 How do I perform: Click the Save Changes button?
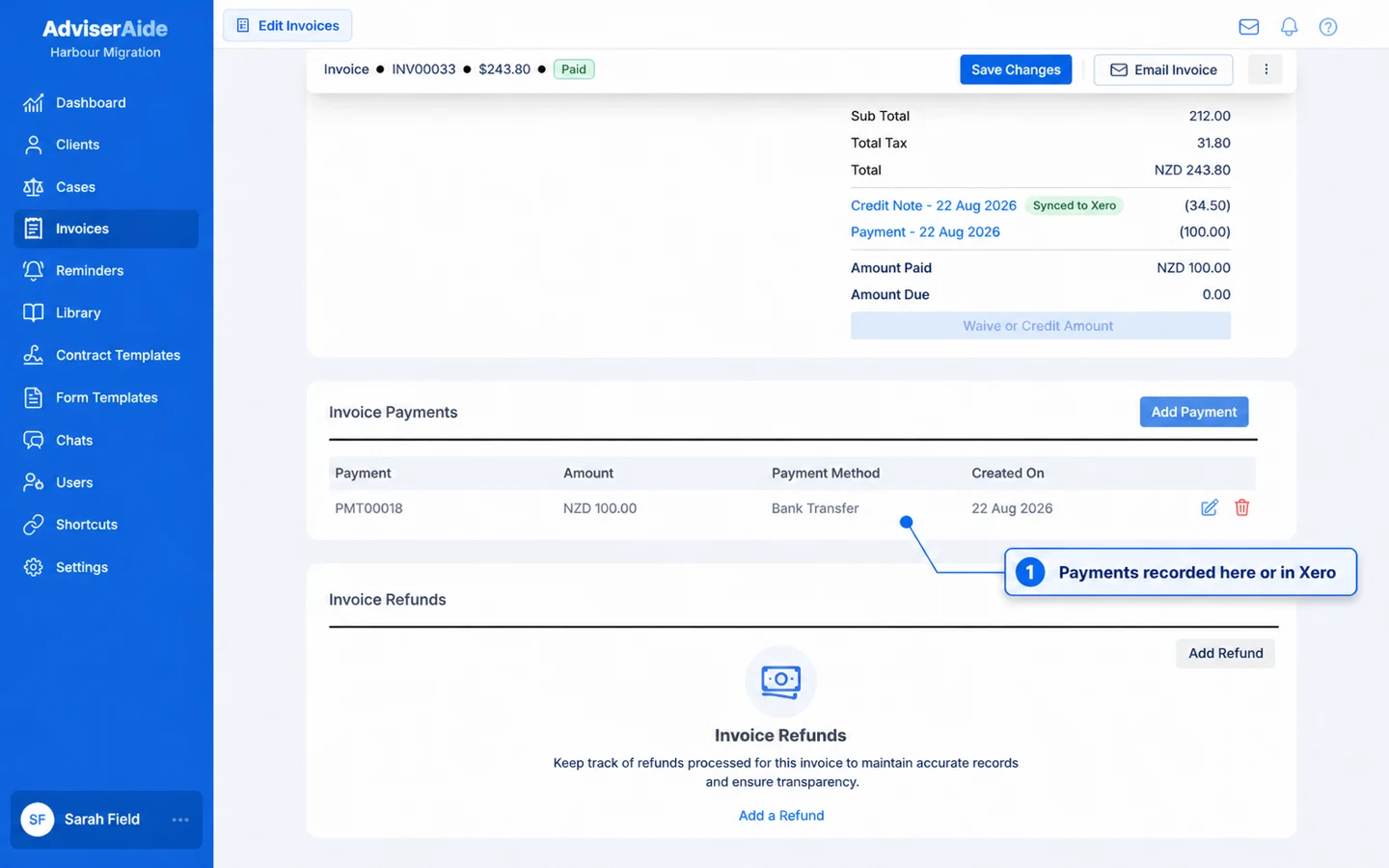pyautogui.click(x=1016, y=69)
